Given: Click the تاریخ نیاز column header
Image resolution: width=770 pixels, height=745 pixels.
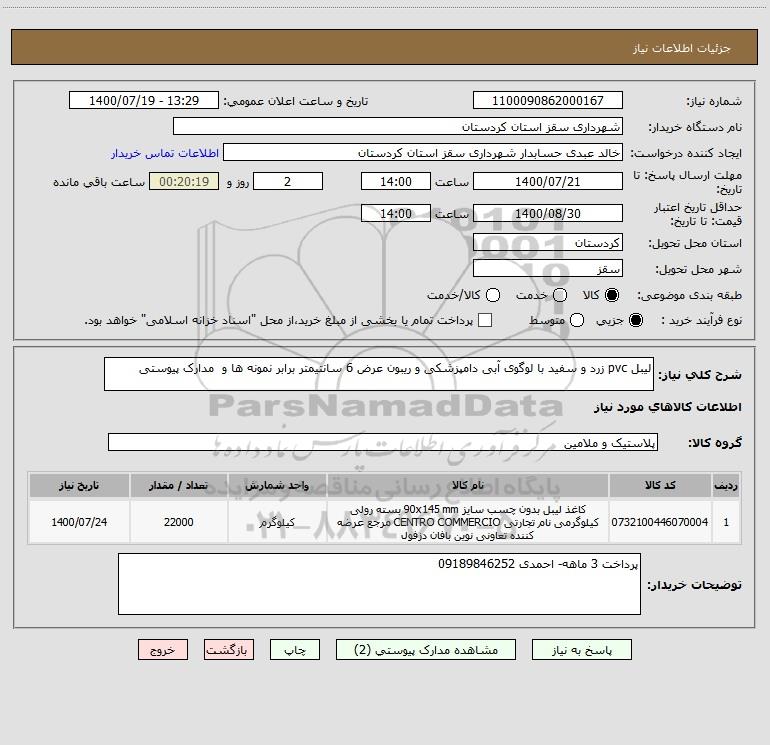Looking at the screenshot, I should pyautogui.click(x=79, y=485).
